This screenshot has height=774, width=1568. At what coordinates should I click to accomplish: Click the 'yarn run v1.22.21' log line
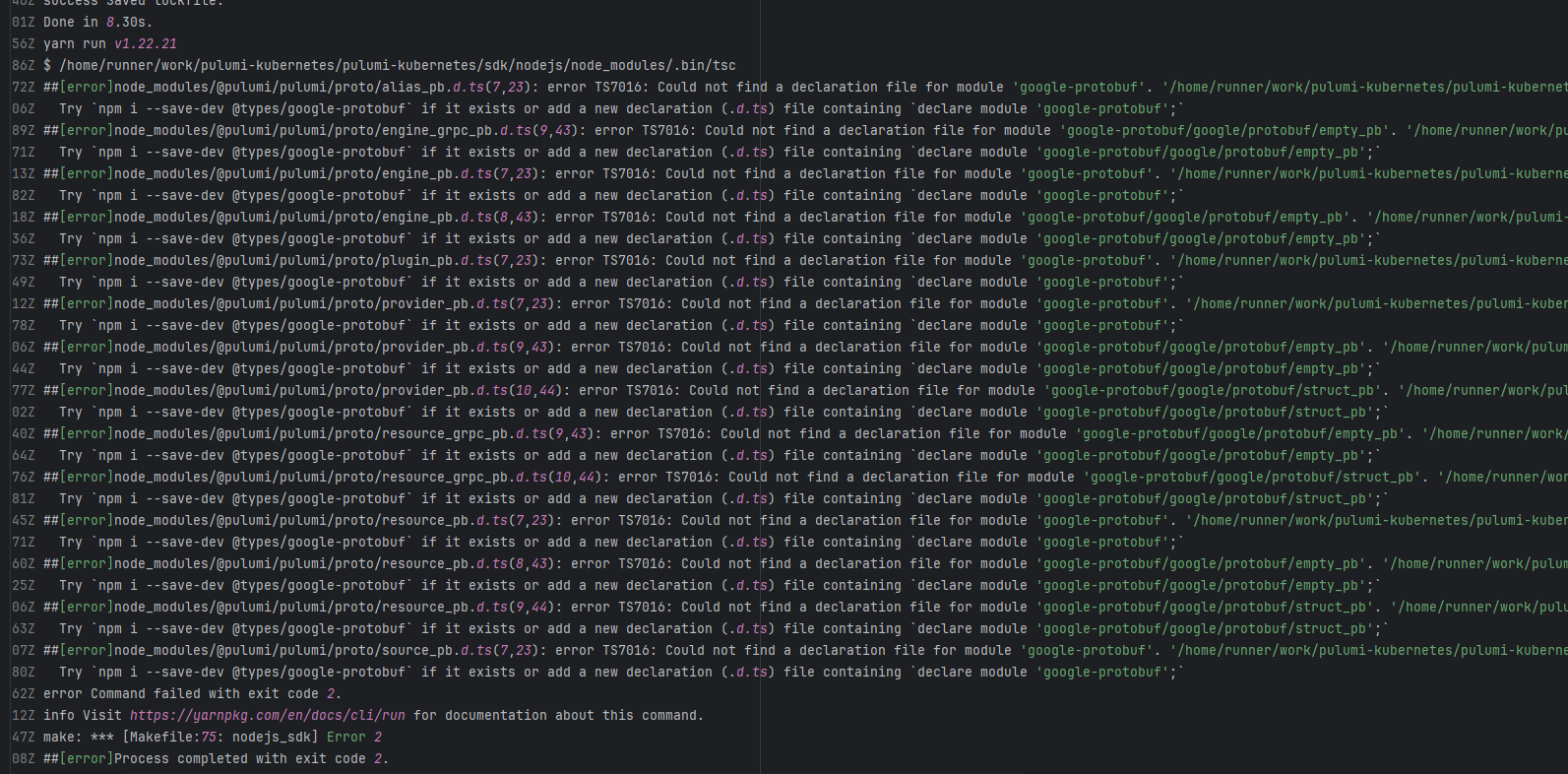point(110,44)
